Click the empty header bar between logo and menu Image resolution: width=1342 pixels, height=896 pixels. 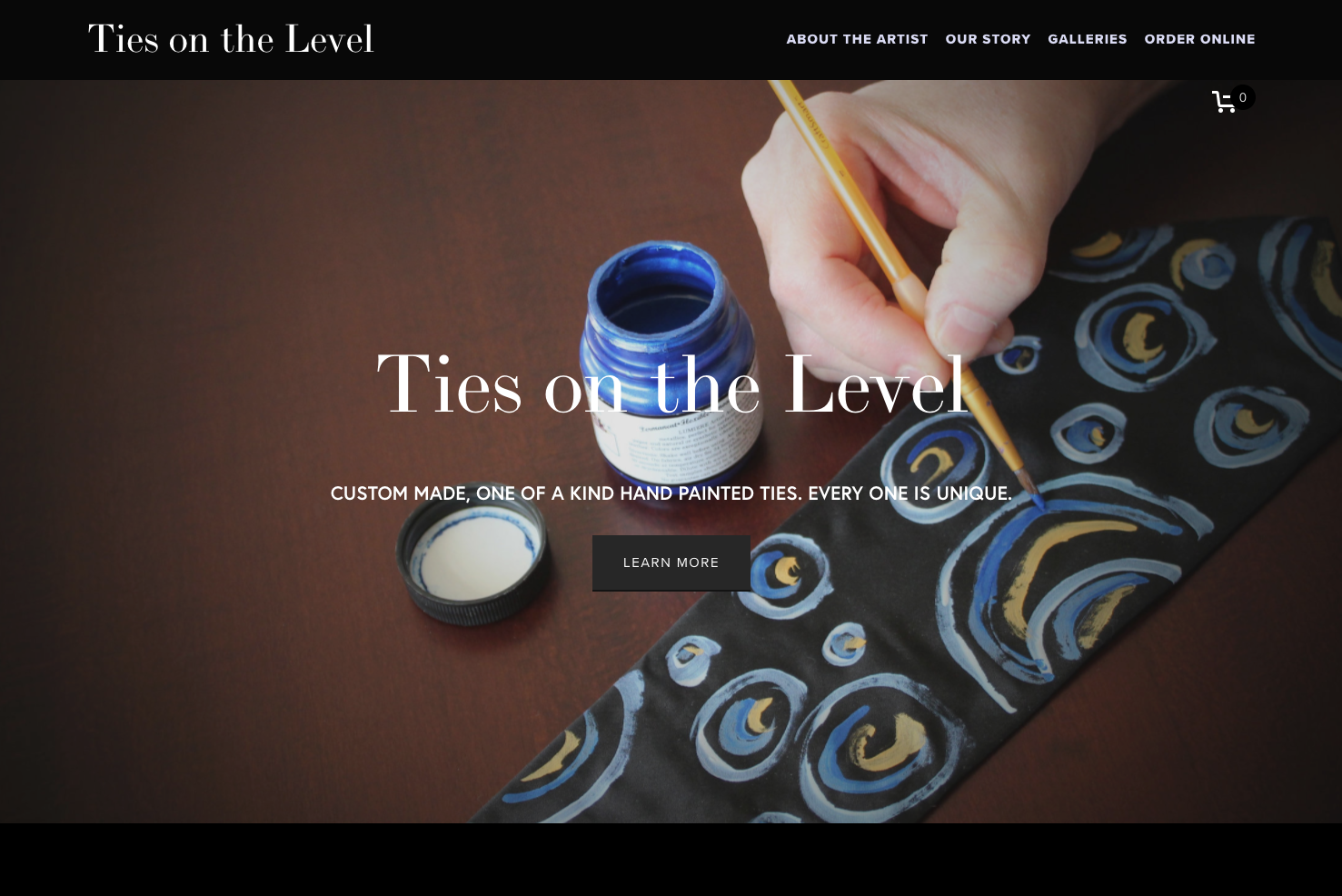point(580,39)
